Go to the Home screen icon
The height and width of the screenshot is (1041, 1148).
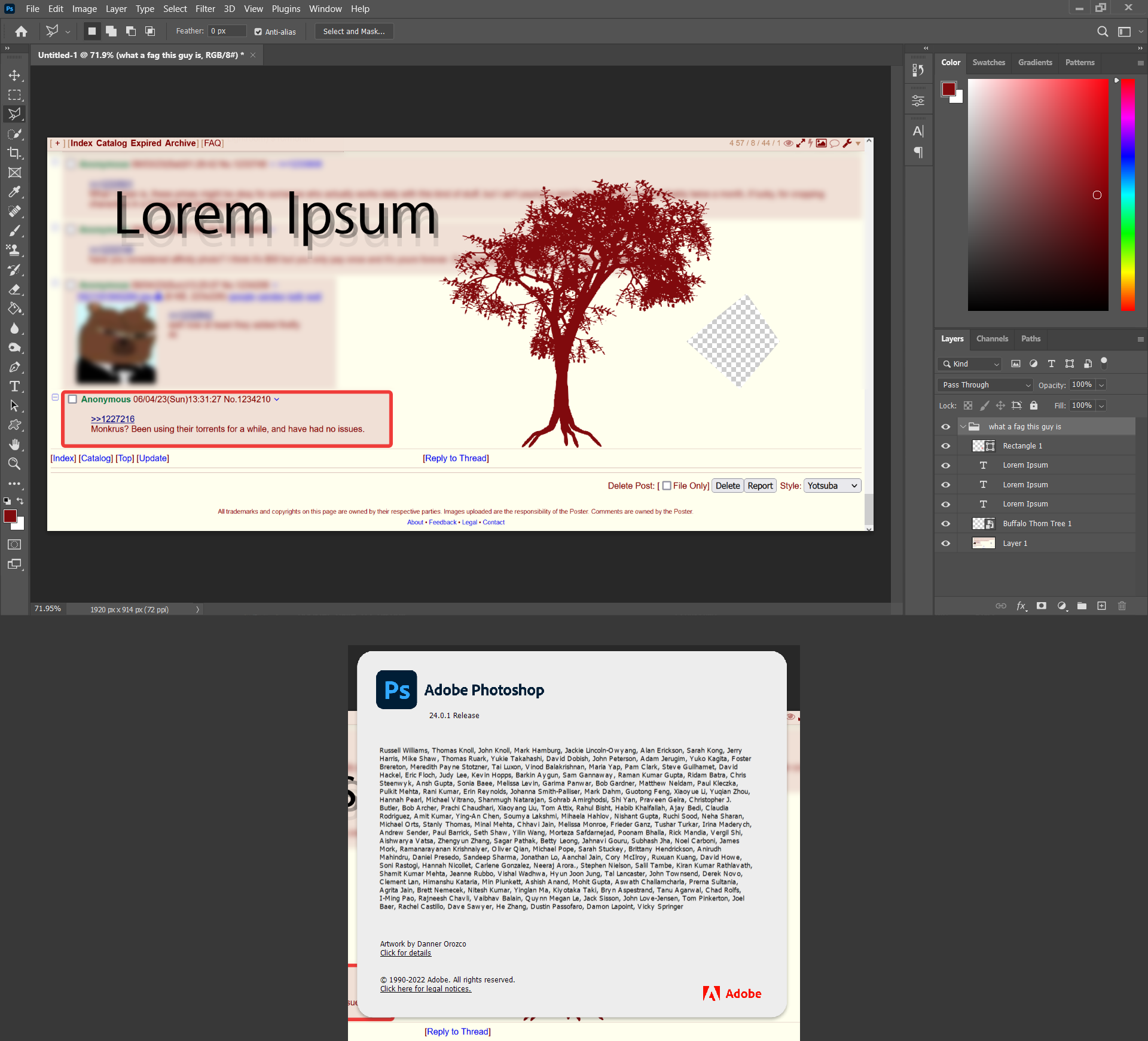[x=22, y=31]
